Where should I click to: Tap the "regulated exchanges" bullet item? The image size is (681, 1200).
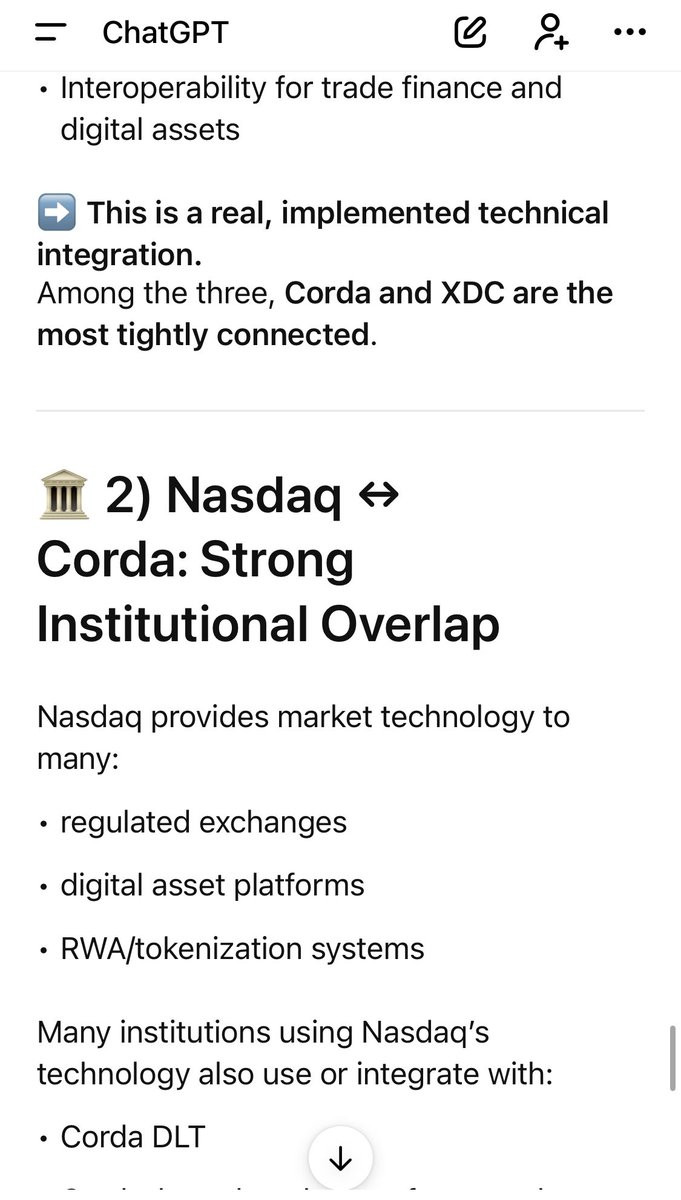pos(204,822)
